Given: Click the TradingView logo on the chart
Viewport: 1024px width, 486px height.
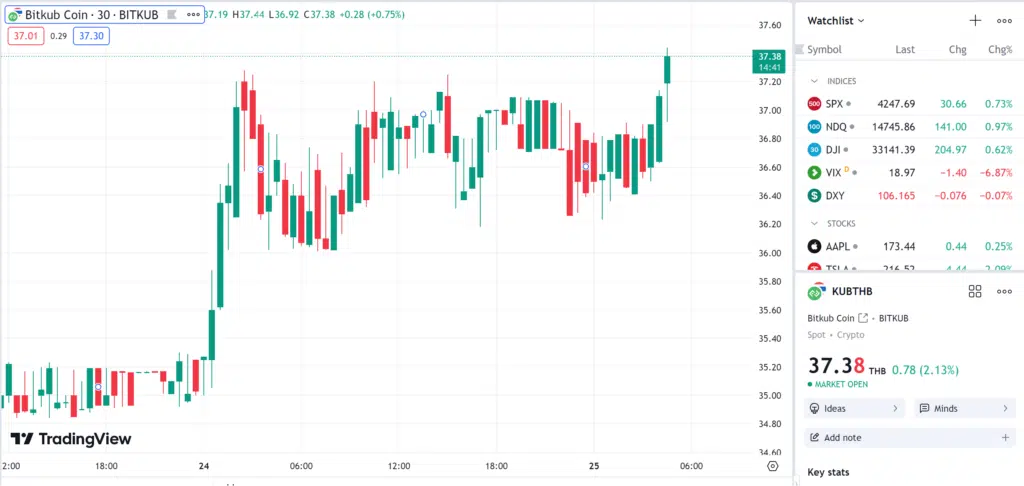Looking at the screenshot, I should tap(71, 439).
